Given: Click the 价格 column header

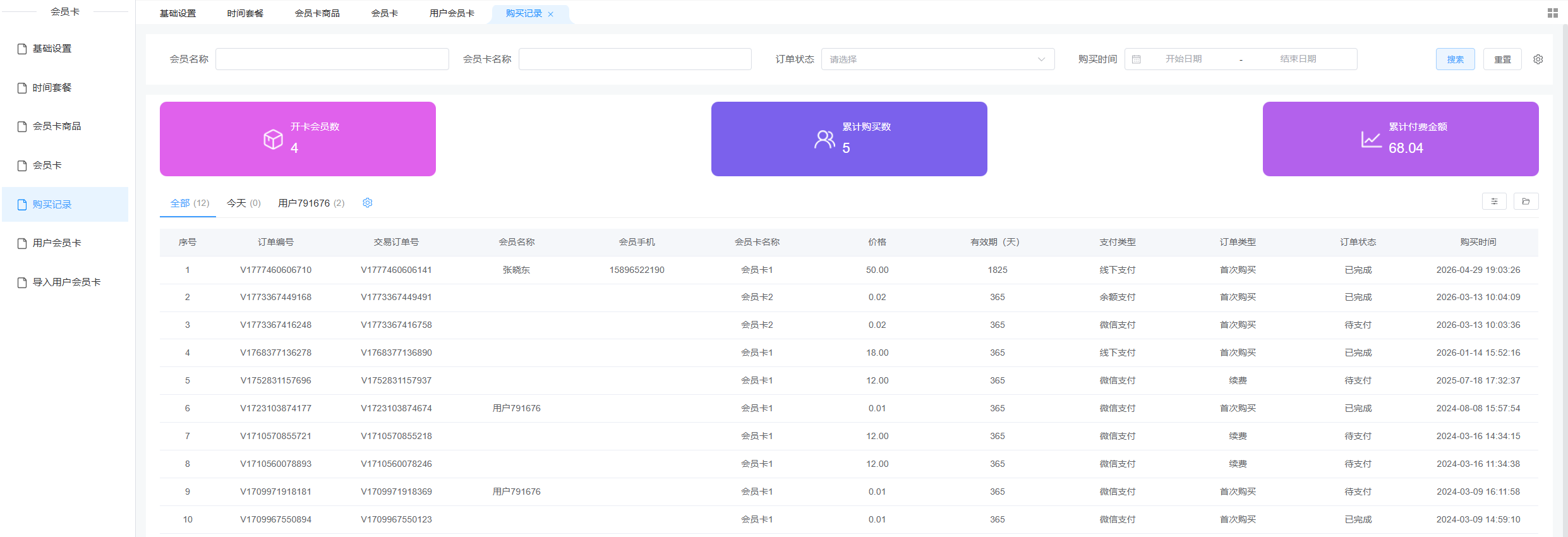Looking at the screenshot, I should click(x=877, y=242).
